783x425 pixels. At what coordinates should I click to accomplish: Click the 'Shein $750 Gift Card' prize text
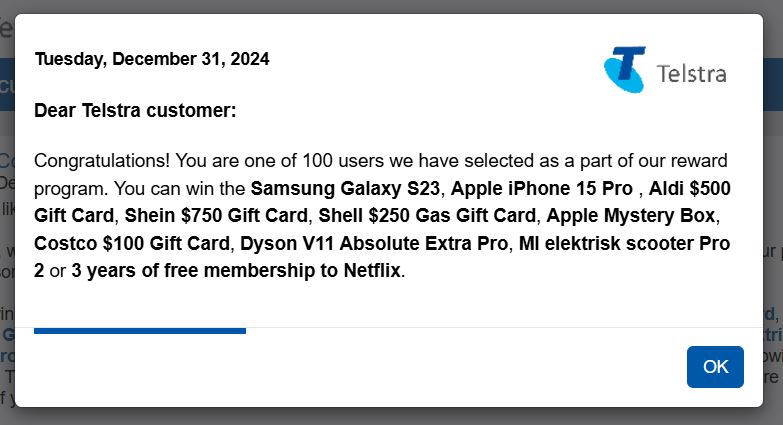(x=216, y=216)
